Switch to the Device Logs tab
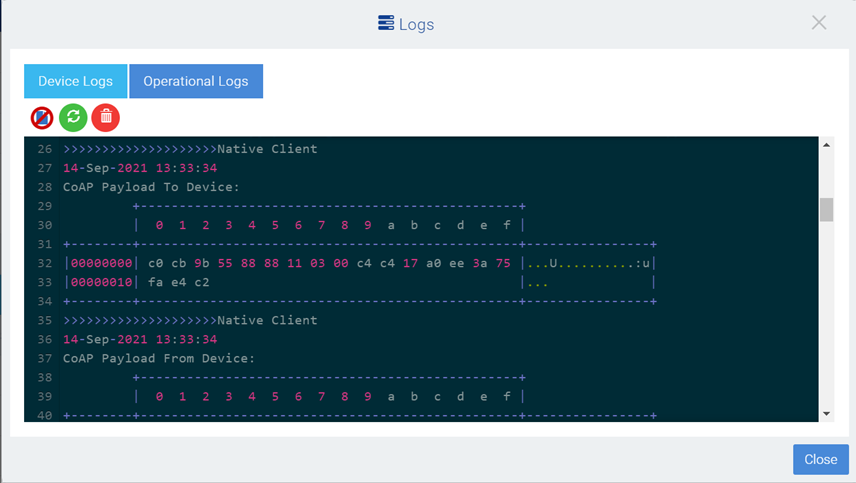Screen dimensions: 856x483 tap(75, 81)
